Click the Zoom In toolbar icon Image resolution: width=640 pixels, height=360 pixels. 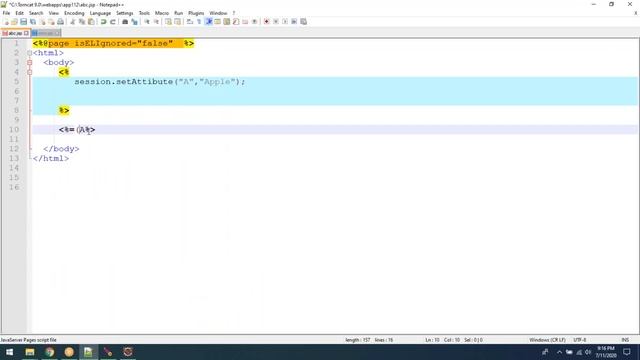(147, 22)
